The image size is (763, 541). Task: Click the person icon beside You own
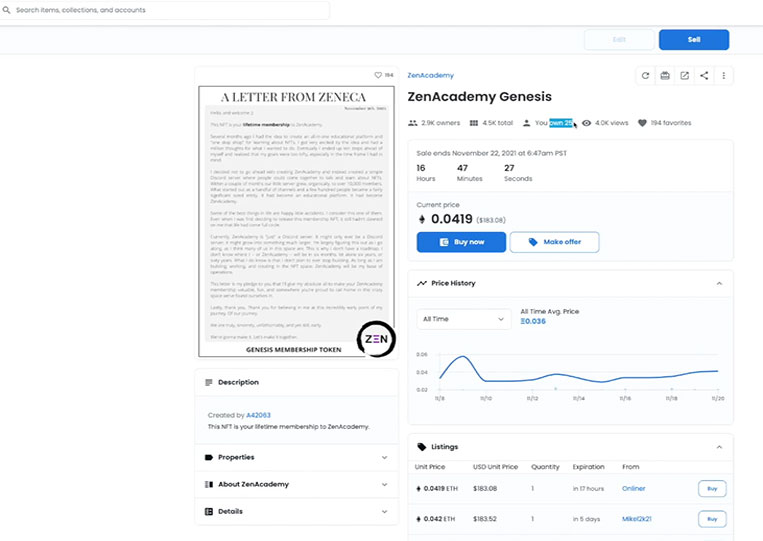[527, 123]
